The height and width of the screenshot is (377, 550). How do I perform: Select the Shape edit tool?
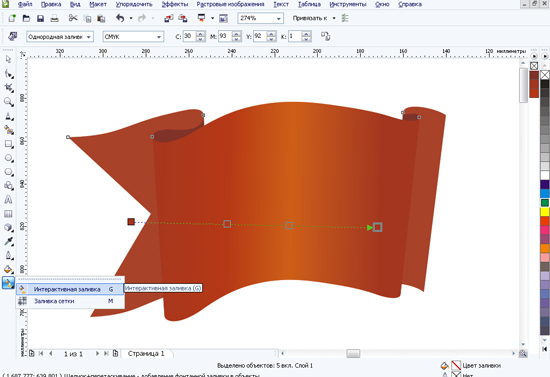(x=8, y=74)
